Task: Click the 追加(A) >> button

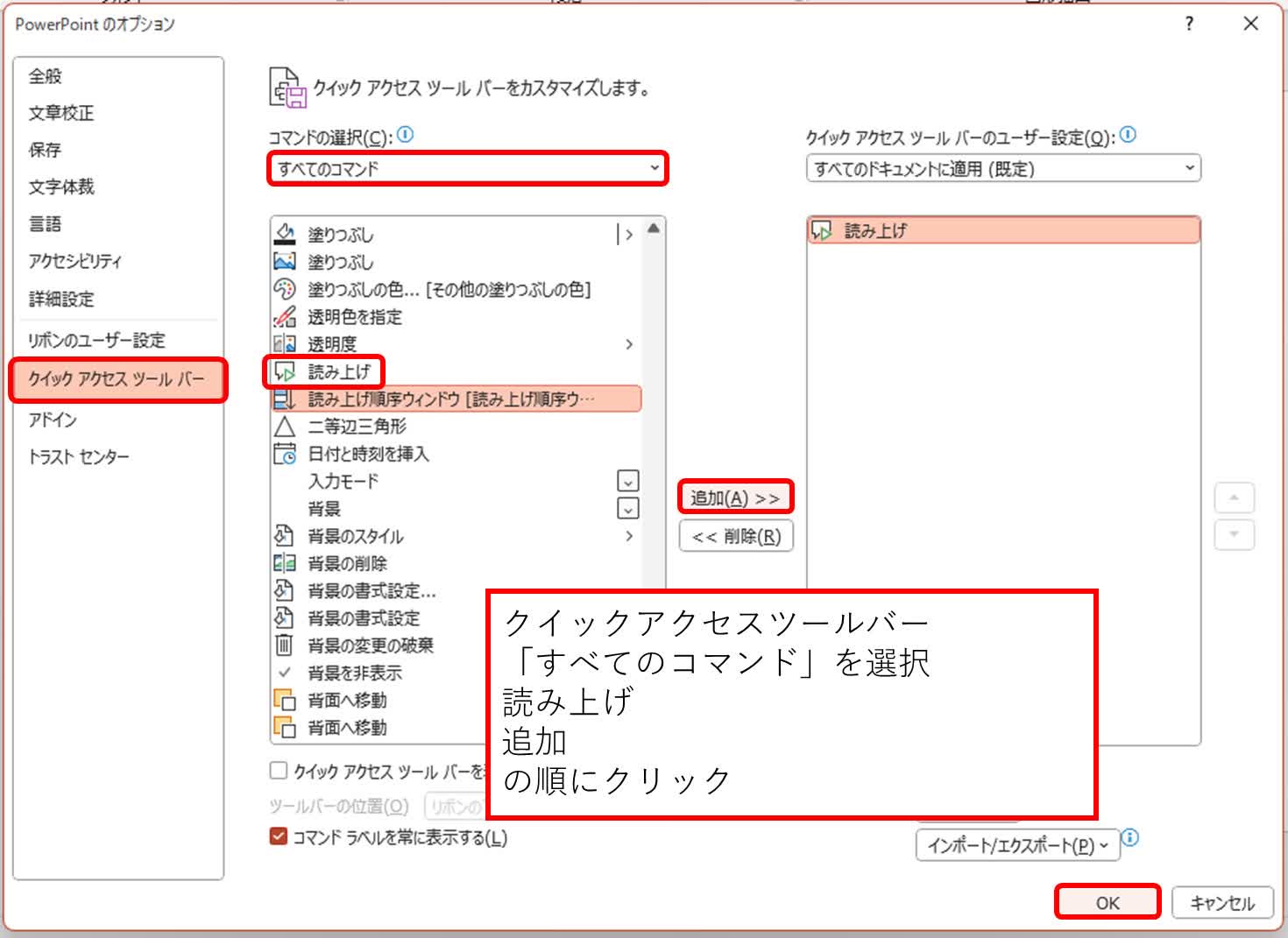Action: [736, 497]
